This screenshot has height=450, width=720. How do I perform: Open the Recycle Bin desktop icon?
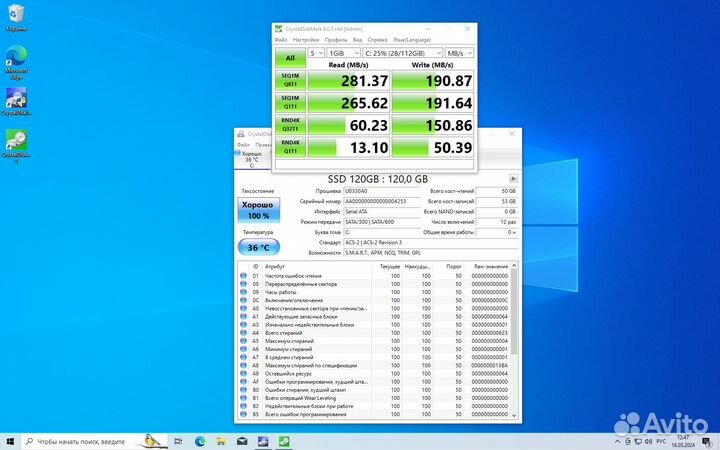tap(16, 17)
